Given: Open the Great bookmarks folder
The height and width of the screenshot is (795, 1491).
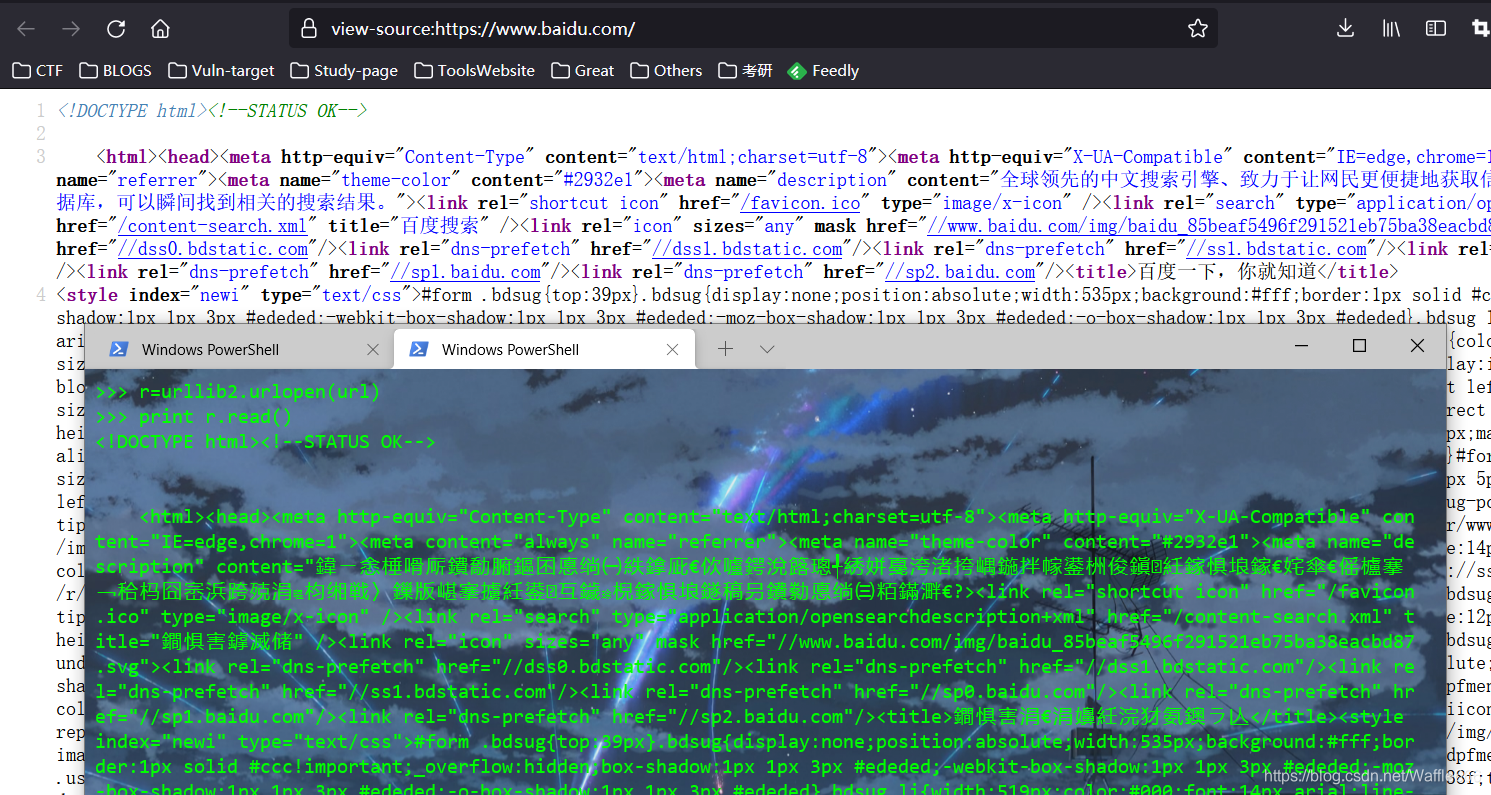Looking at the screenshot, I should point(583,71).
